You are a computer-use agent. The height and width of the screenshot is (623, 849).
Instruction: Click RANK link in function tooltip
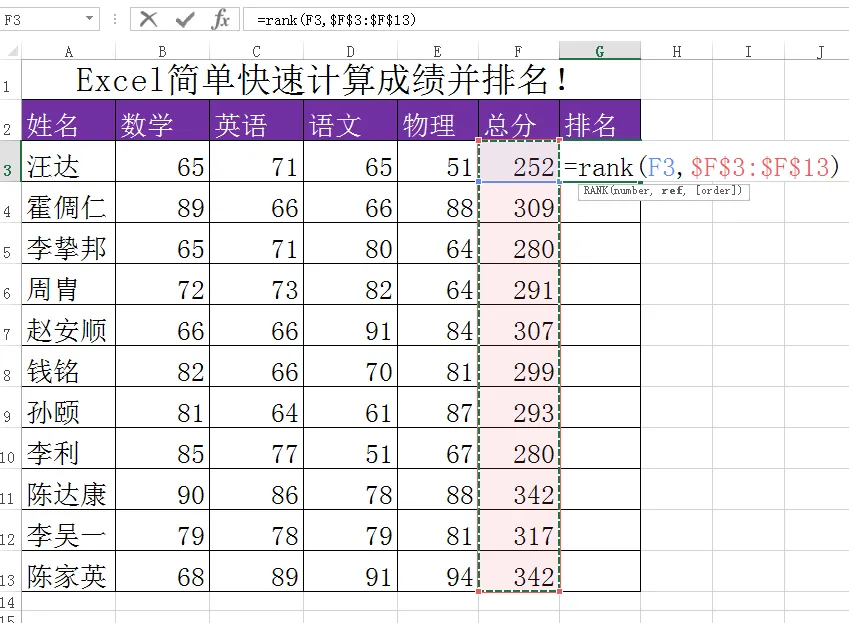596,191
